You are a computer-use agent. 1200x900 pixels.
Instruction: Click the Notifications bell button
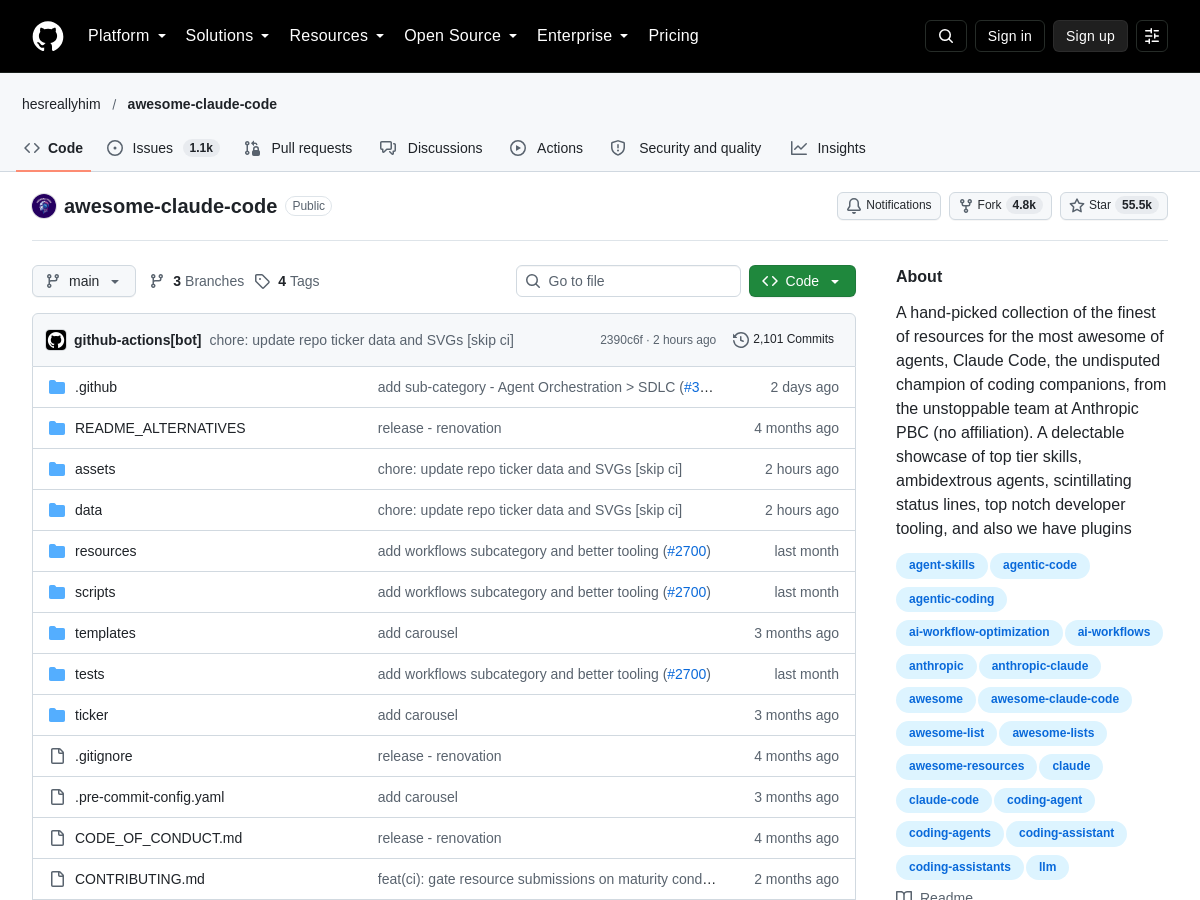tap(889, 206)
